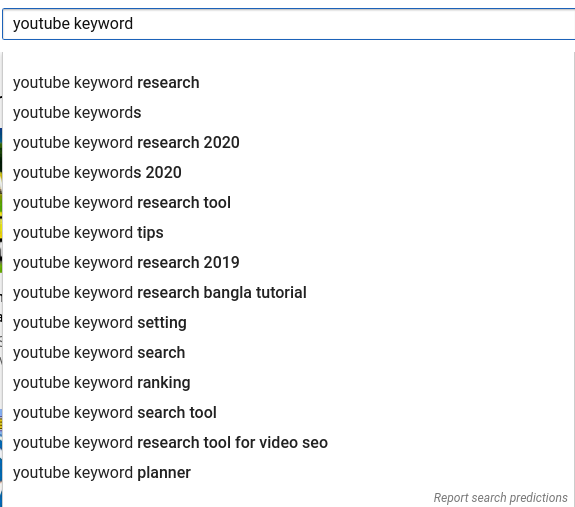This screenshot has width=575, height=507.
Task: Choose 'youtube keyword ranking' from the list
Action: click(289, 383)
